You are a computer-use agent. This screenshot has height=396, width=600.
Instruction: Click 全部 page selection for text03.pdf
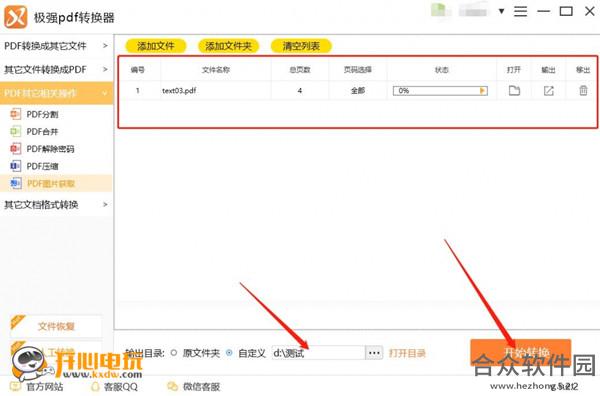(358, 91)
